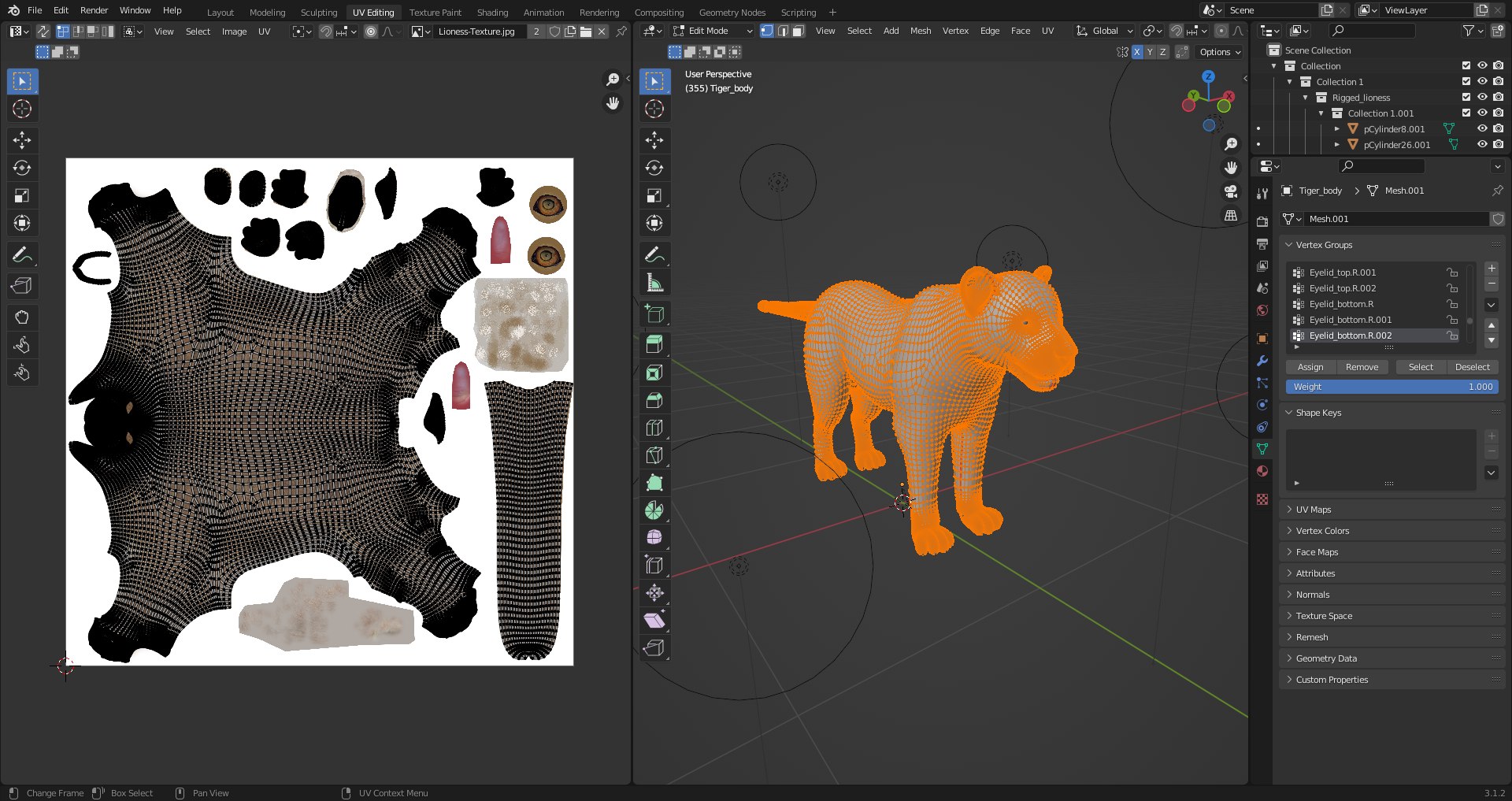The image size is (1512, 801).
Task: Select the Smooth vertices tool
Action: click(654, 538)
